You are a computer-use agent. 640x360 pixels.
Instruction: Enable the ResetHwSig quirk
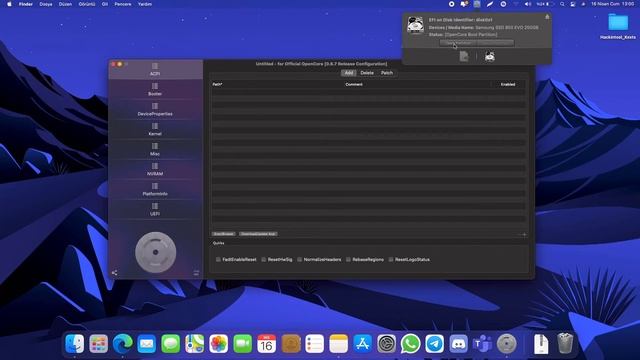coord(264,260)
